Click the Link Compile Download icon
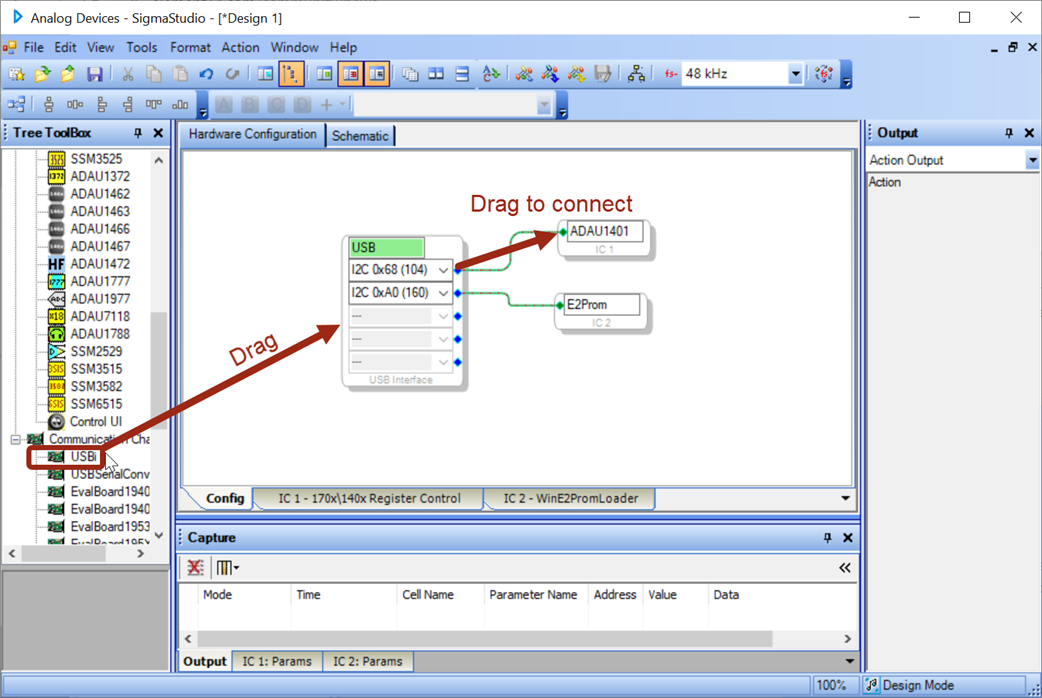 click(550, 74)
